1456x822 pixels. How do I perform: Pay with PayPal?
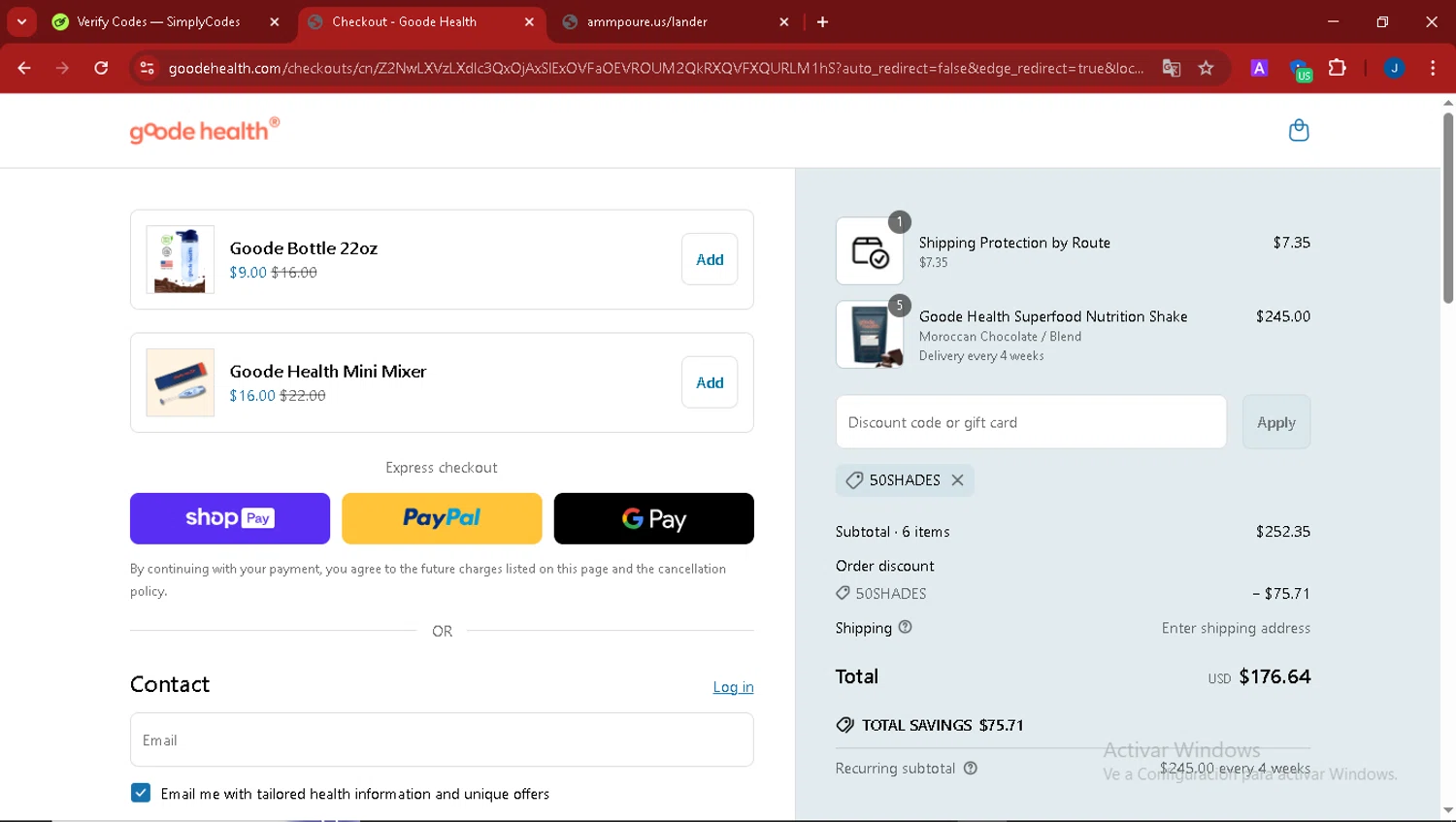(x=442, y=518)
